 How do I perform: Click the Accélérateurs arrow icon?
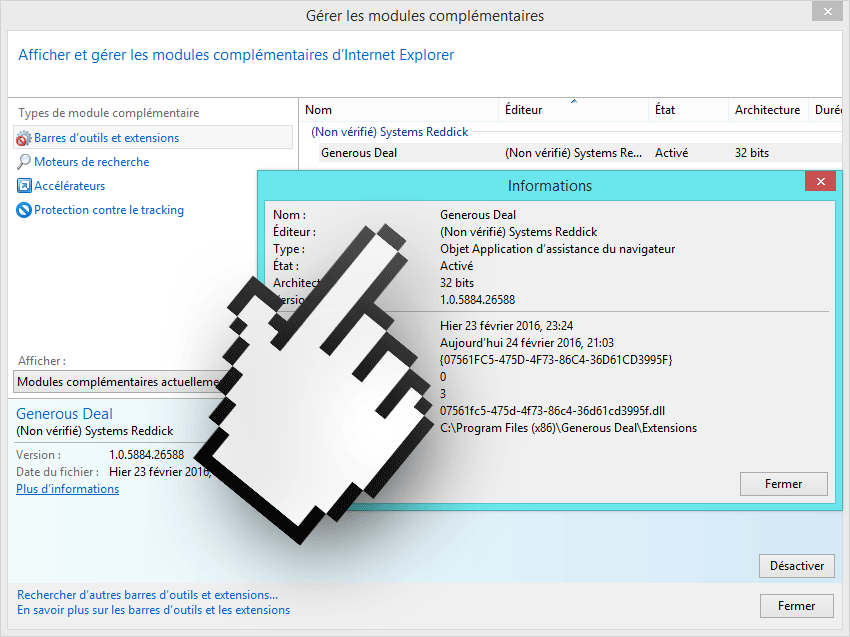click(x=24, y=186)
